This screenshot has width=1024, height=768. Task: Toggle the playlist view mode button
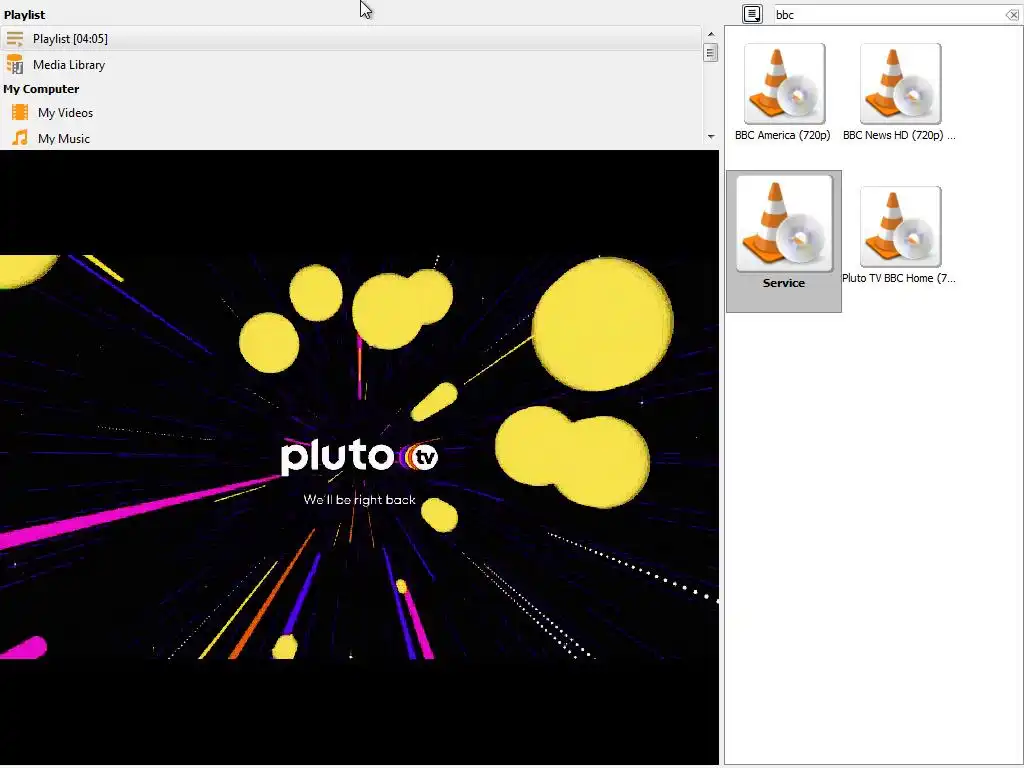pyautogui.click(x=752, y=14)
